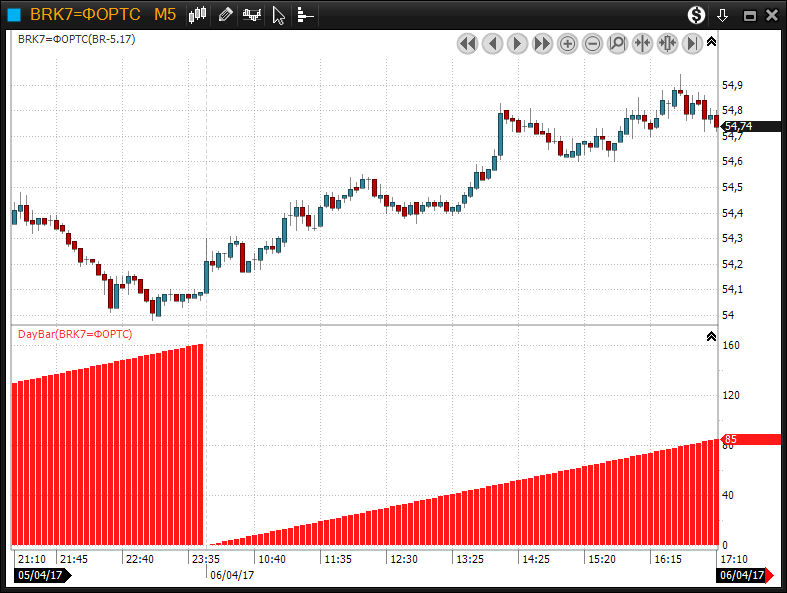Open the indicators icon in title bar
The image size is (787, 593).
click(252, 15)
